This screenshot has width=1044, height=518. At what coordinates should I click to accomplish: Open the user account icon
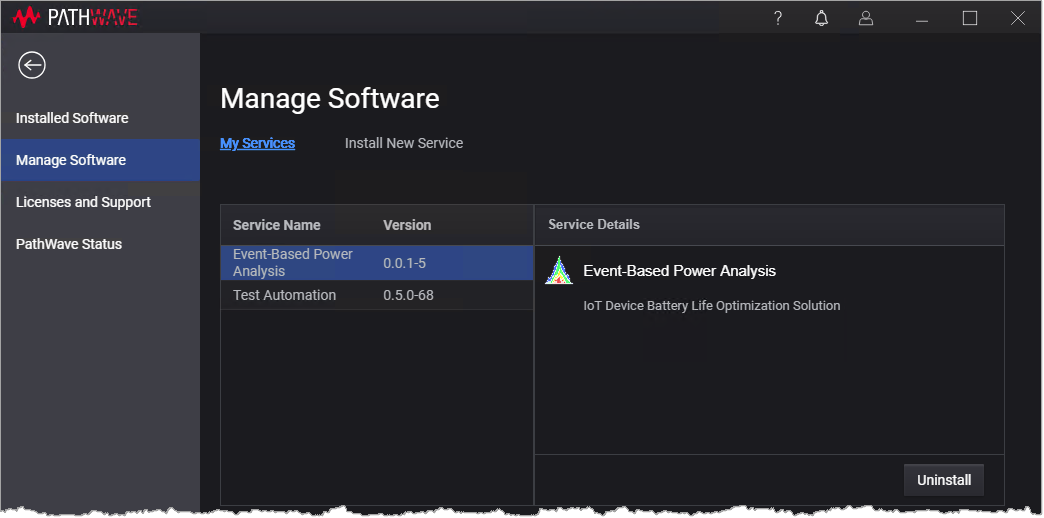[866, 18]
